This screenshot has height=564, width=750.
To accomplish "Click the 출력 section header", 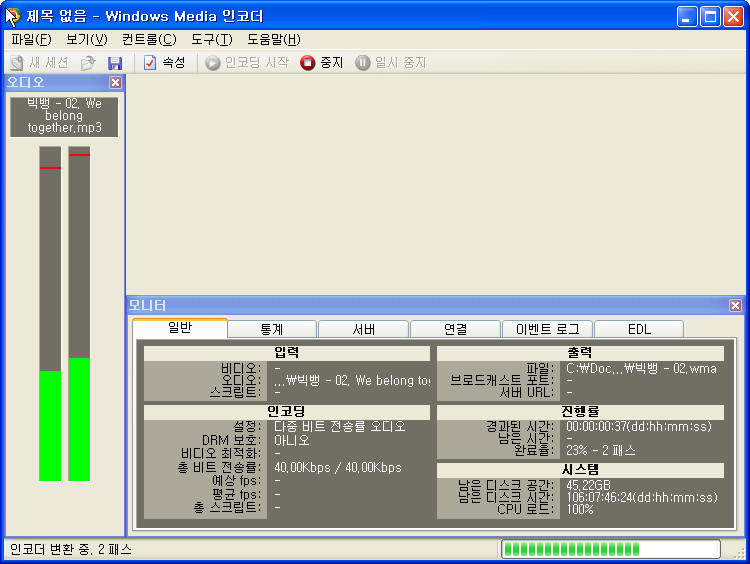I will point(580,353).
